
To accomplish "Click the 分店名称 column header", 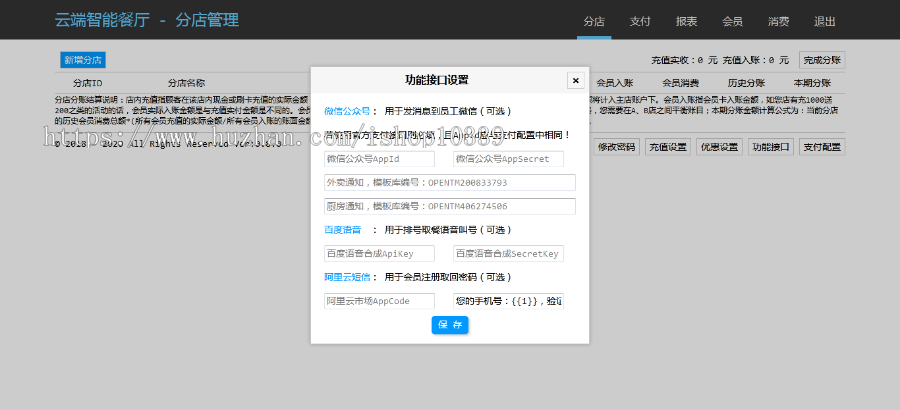I will 187,83.
